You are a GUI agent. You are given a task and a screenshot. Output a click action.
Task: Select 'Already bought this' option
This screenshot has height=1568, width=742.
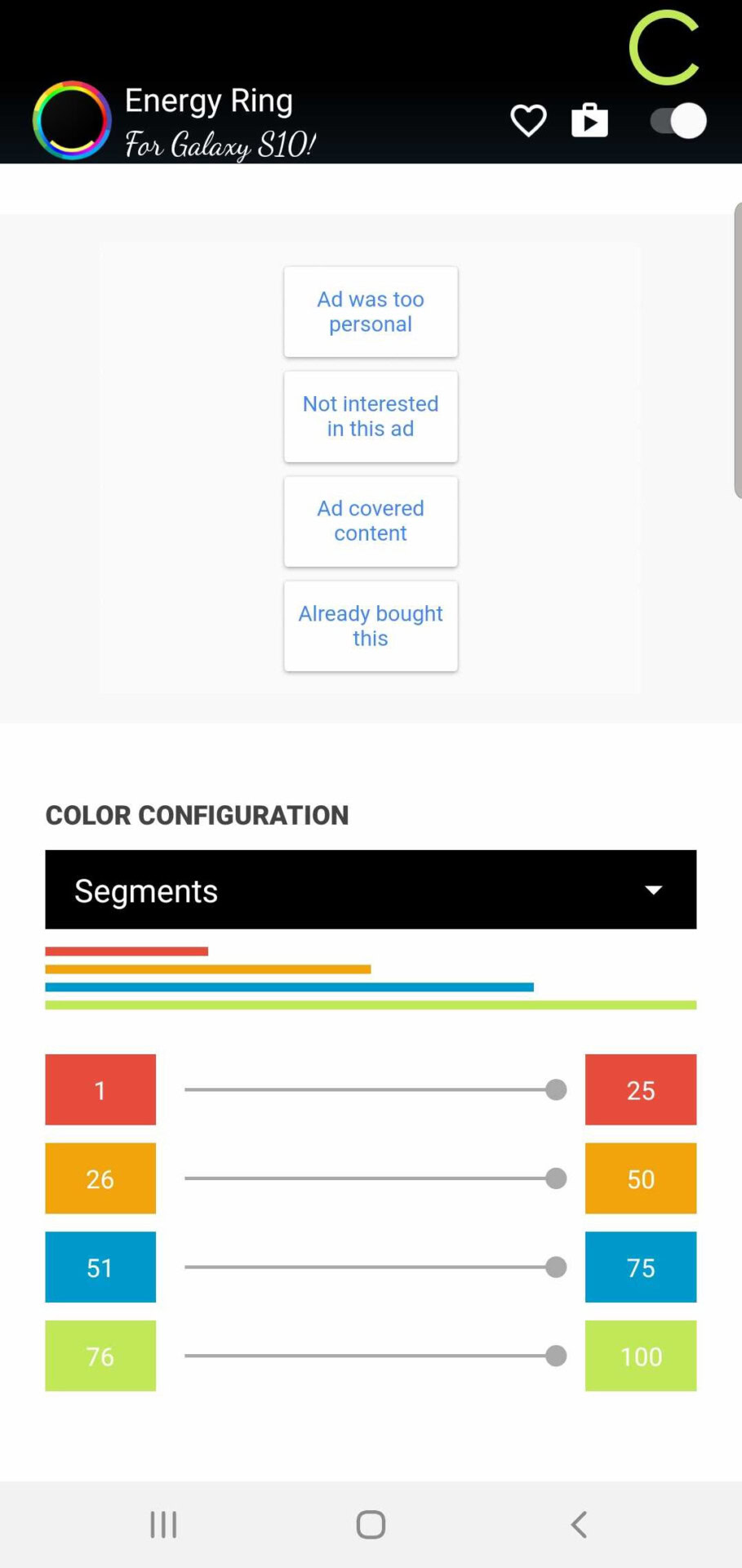click(x=371, y=626)
